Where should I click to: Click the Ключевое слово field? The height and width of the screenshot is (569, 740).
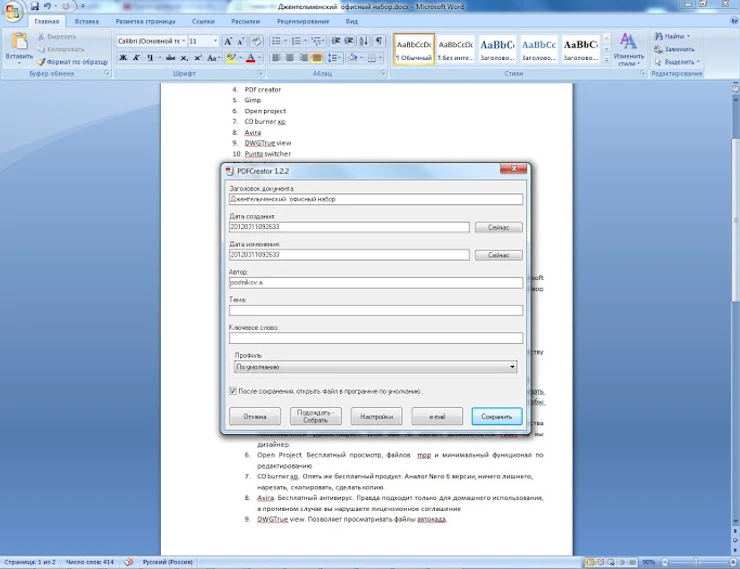click(376, 338)
